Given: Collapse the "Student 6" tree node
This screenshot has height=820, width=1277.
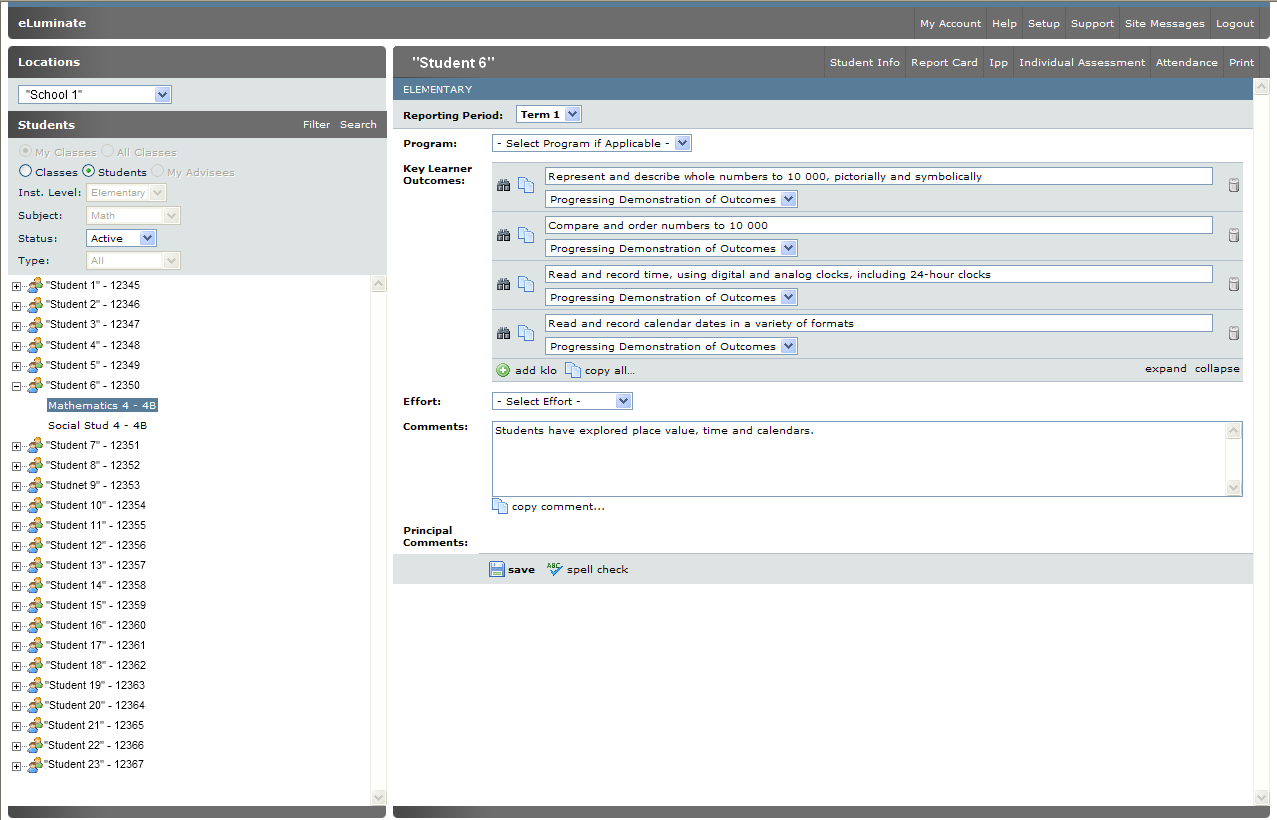Looking at the screenshot, I should (16, 385).
